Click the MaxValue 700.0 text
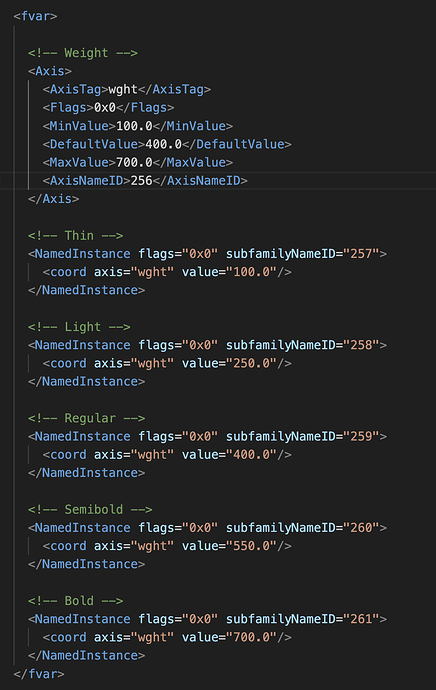Image resolution: width=436 pixels, height=690 pixels. coord(134,162)
